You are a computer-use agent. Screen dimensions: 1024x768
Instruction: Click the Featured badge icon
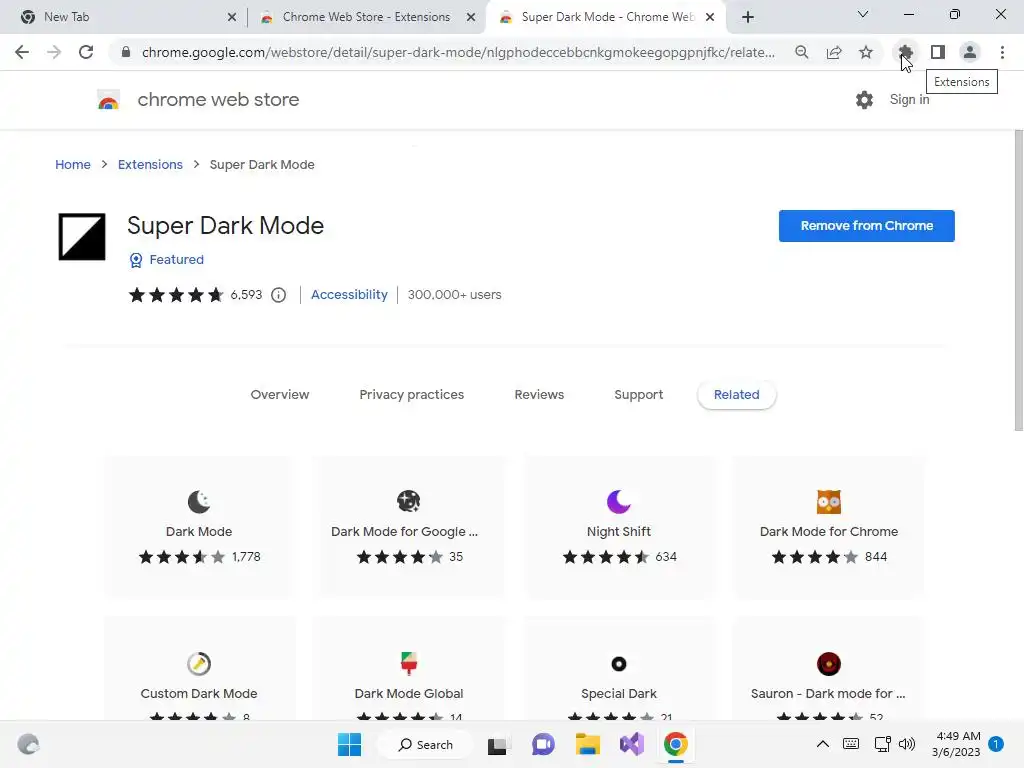[136, 260]
